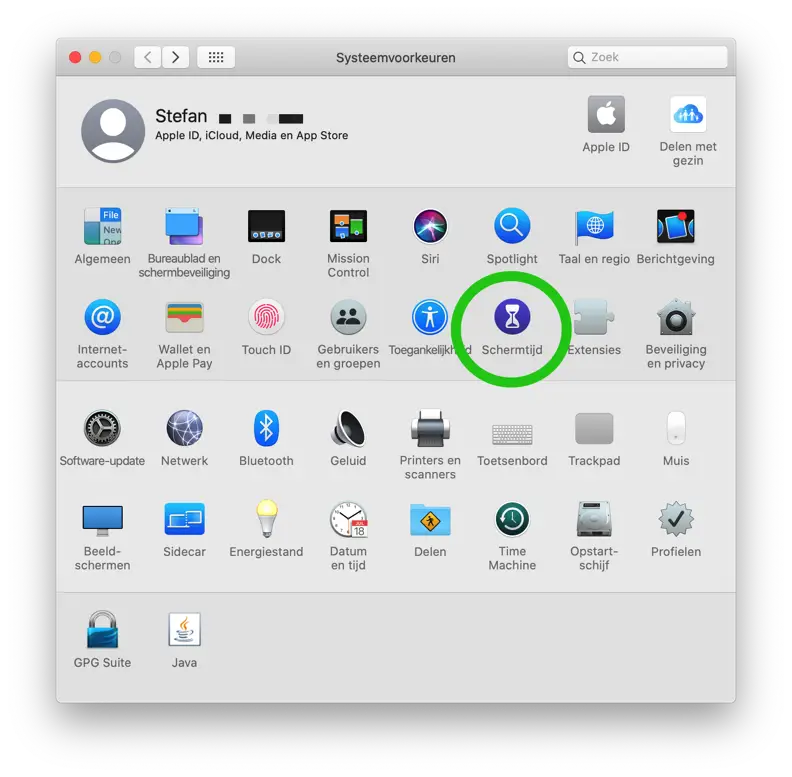Open Geluid sound settings
This screenshot has width=792, height=777.
pos(348,428)
